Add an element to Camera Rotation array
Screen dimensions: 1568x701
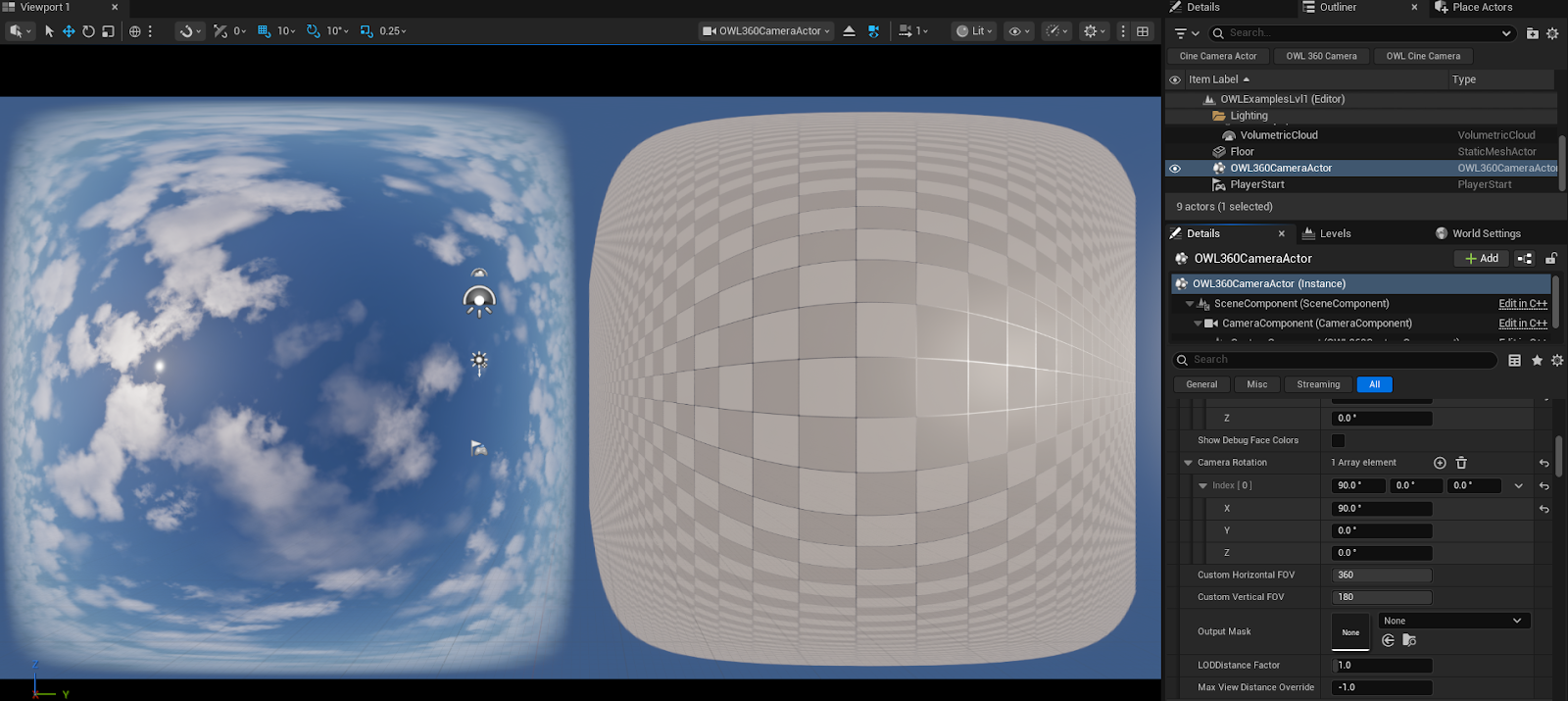[x=1440, y=463]
